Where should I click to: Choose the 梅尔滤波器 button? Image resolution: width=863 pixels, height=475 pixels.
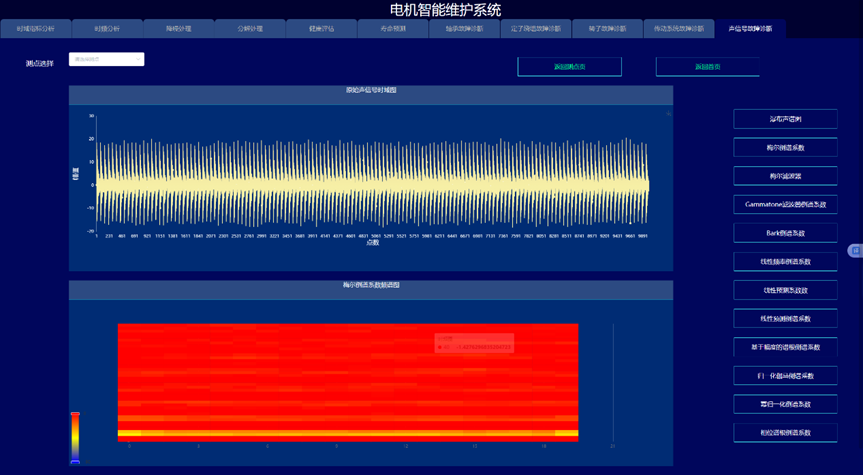(x=785, y=176)
